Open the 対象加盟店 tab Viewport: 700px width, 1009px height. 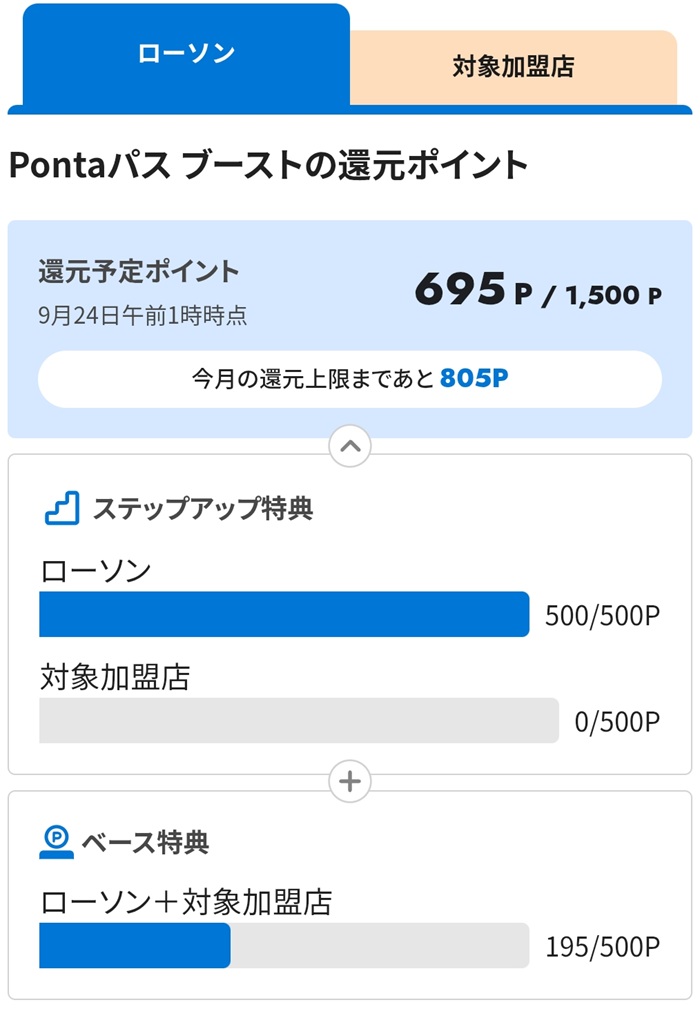(513, 67)
